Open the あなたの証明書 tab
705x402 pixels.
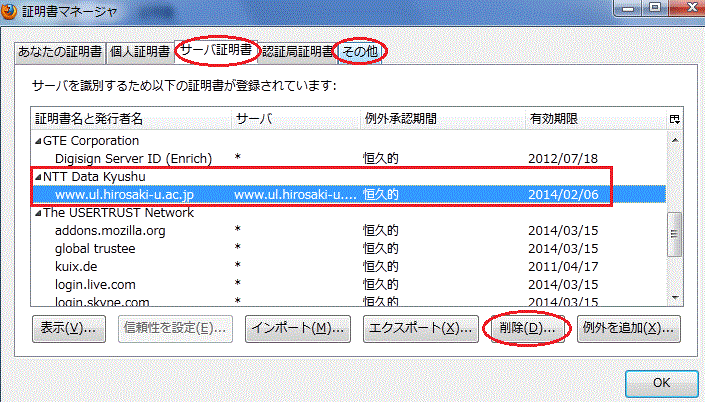point(60,52)
